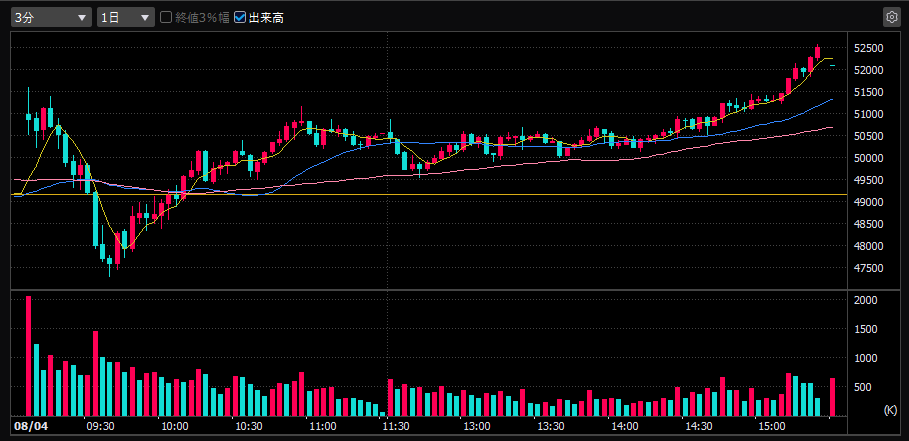Click the 10:00 time axis label
909x441 pixels.
pyautogui.click(x=174, y=427)
